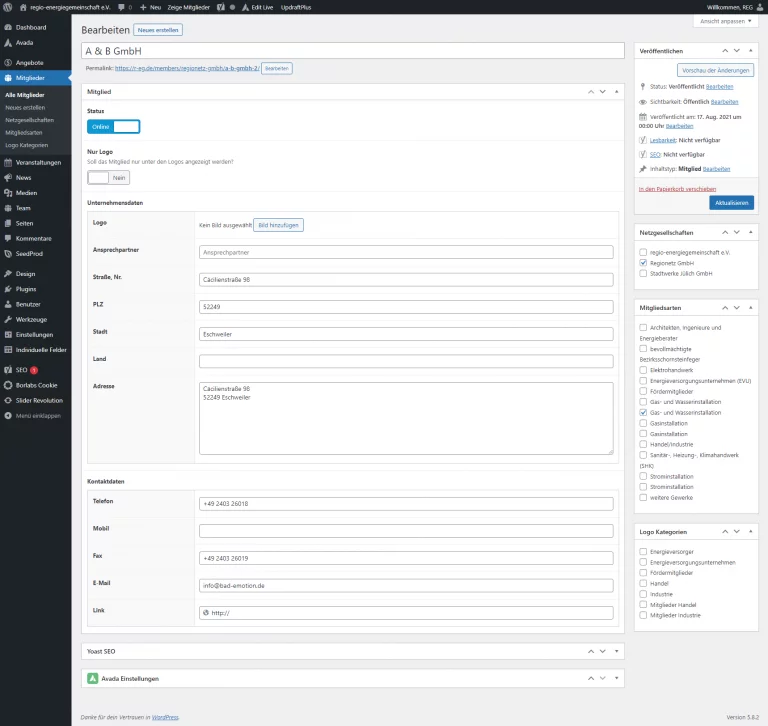
Task: Expand the Yoast SEO panel
Action: (x=616, y=651)
